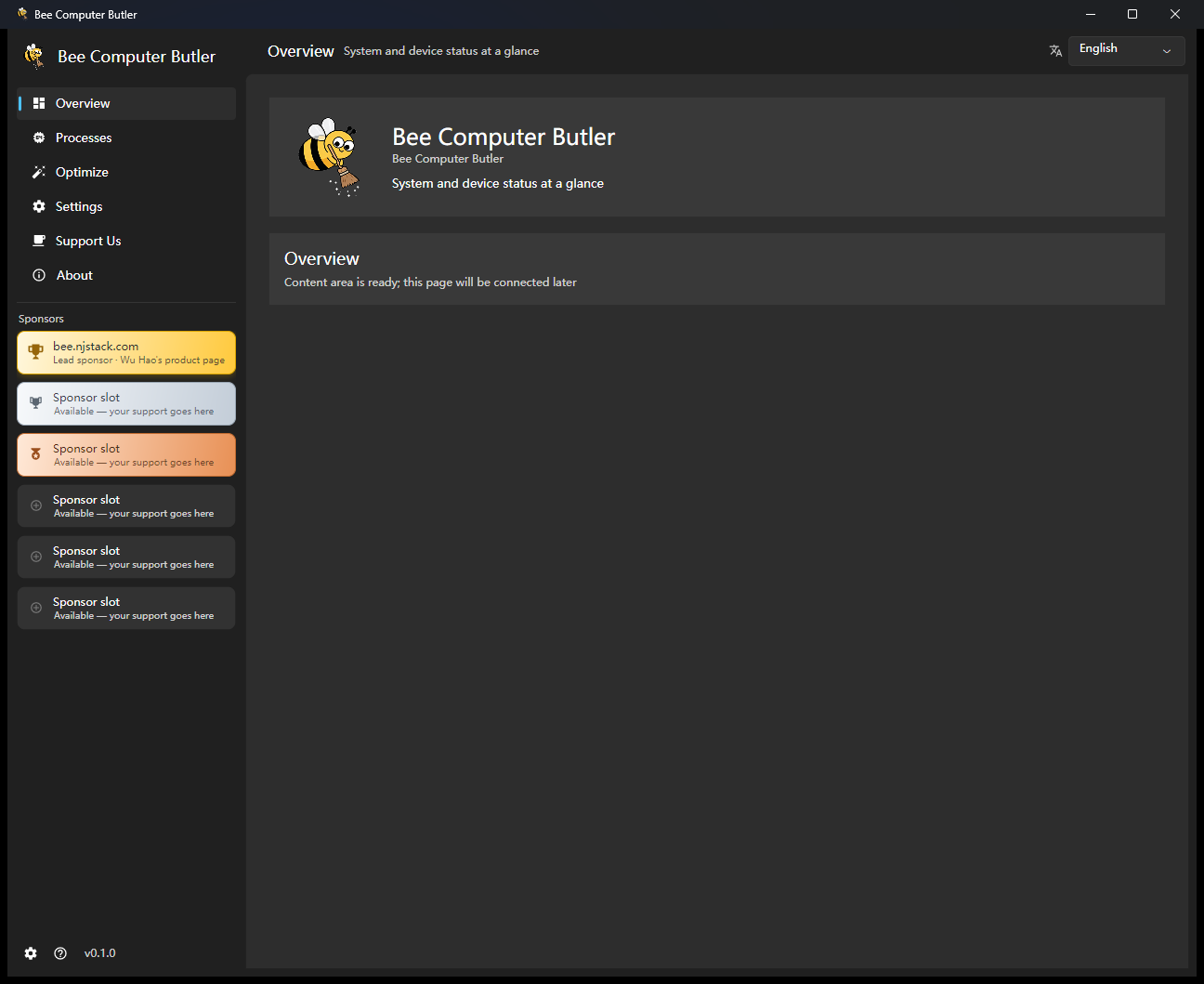Click the bee icon in the window title bar

(x=22, y=14)
